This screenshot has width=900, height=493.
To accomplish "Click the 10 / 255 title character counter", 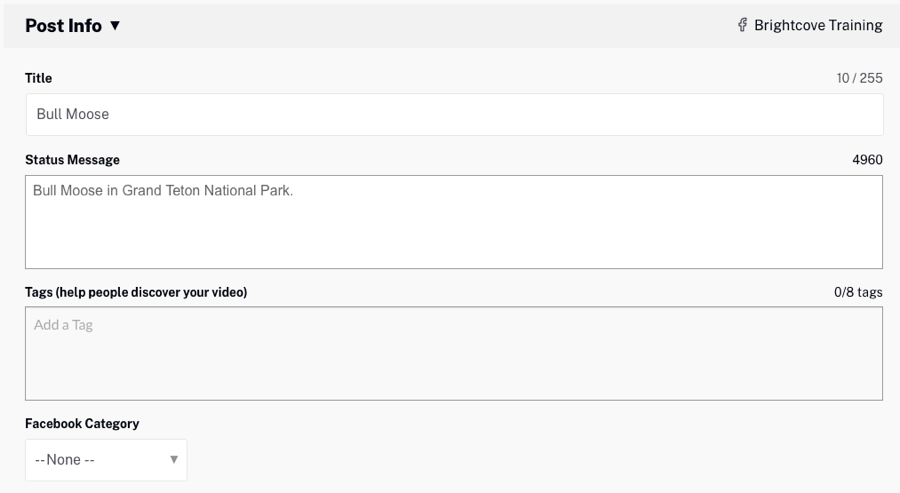I will (860, 78).
